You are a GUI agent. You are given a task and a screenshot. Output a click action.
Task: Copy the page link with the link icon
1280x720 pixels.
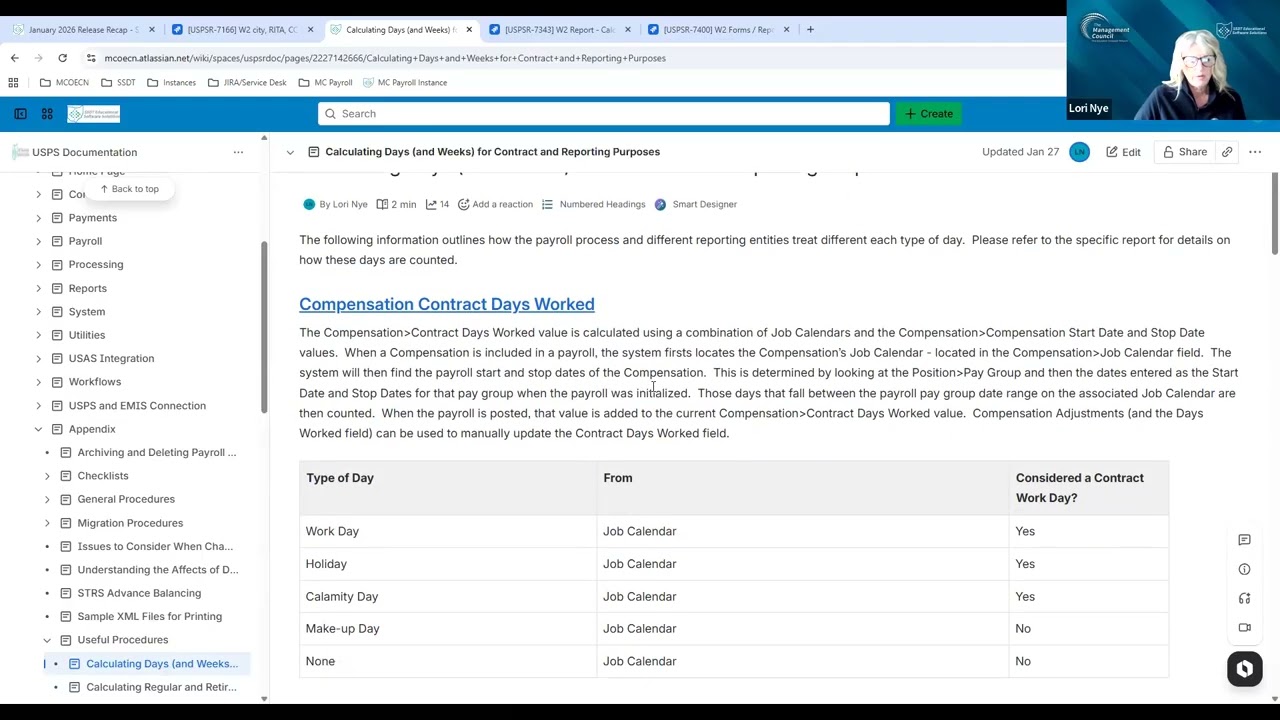tap(1227, 152)
